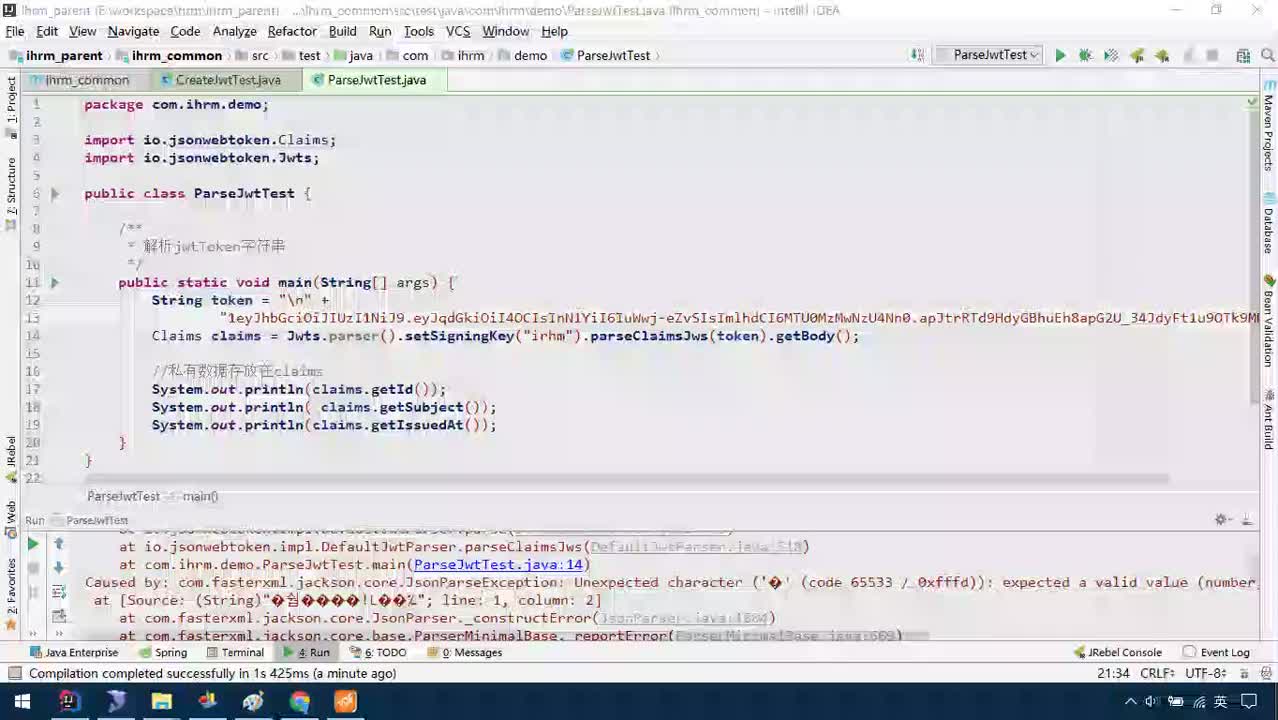The image size is (1278, 720).
Task: Open JRebel Console tool window
Action: (1117, 652)
